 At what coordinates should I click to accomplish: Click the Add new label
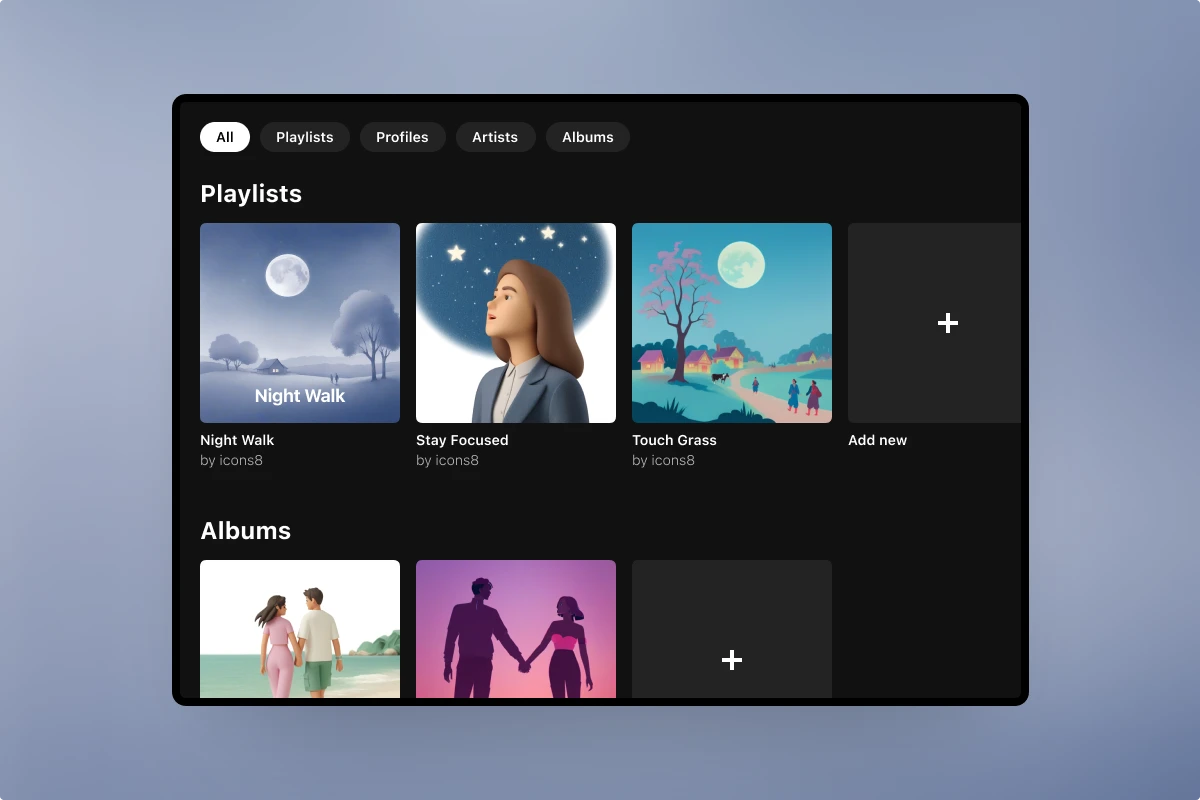pos(877,440)
